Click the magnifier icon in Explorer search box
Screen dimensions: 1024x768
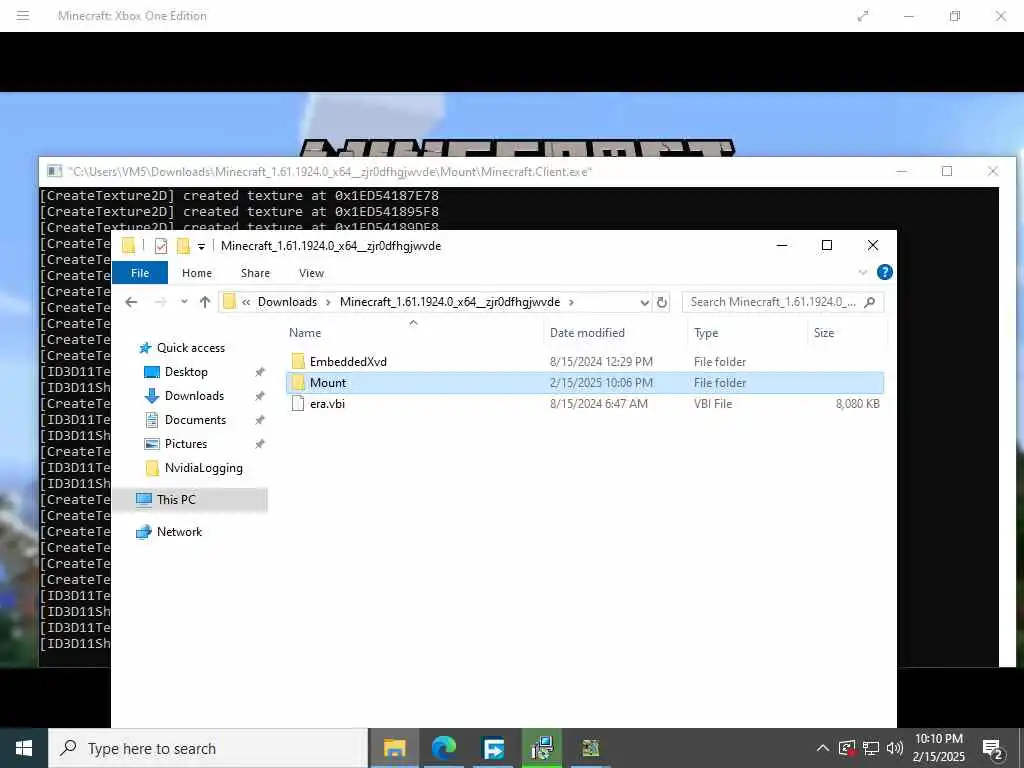pos(870,302)
